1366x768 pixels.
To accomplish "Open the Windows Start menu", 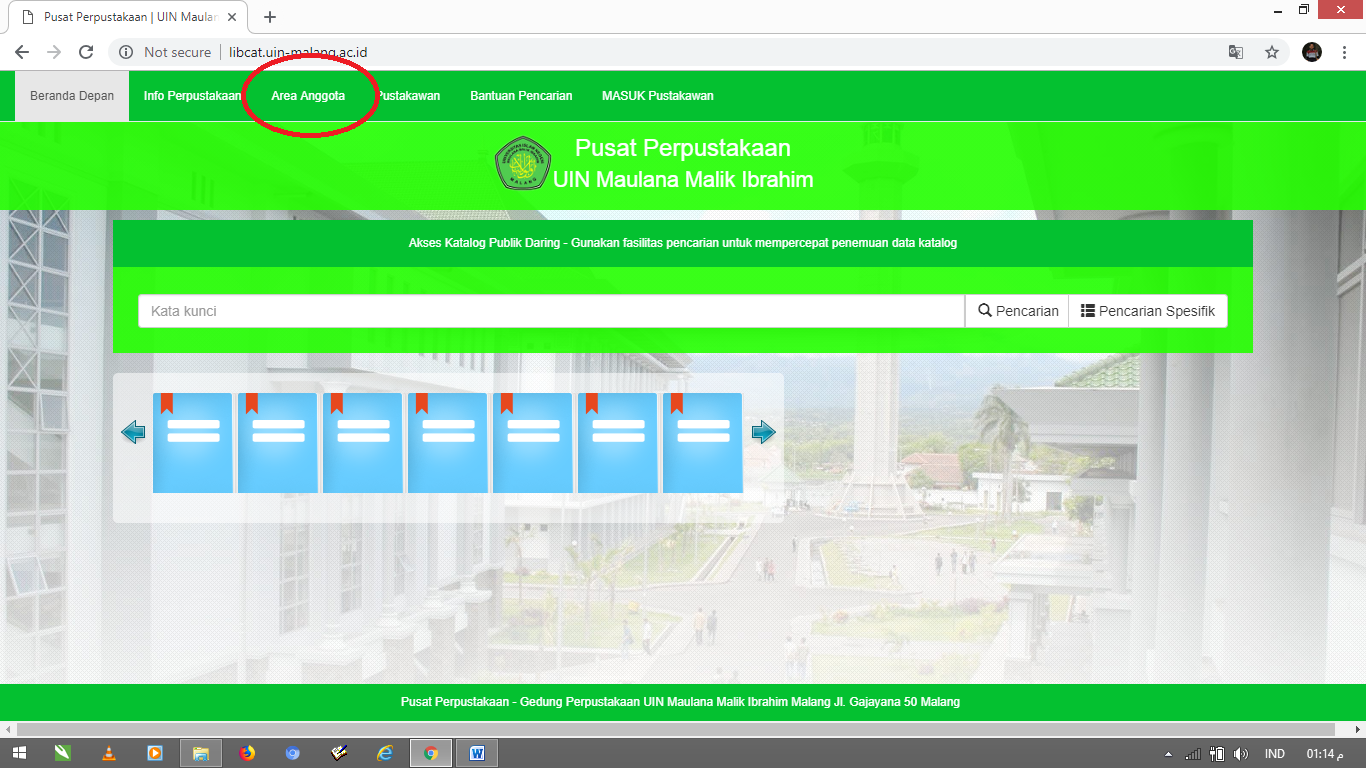I will pos(20,753).
